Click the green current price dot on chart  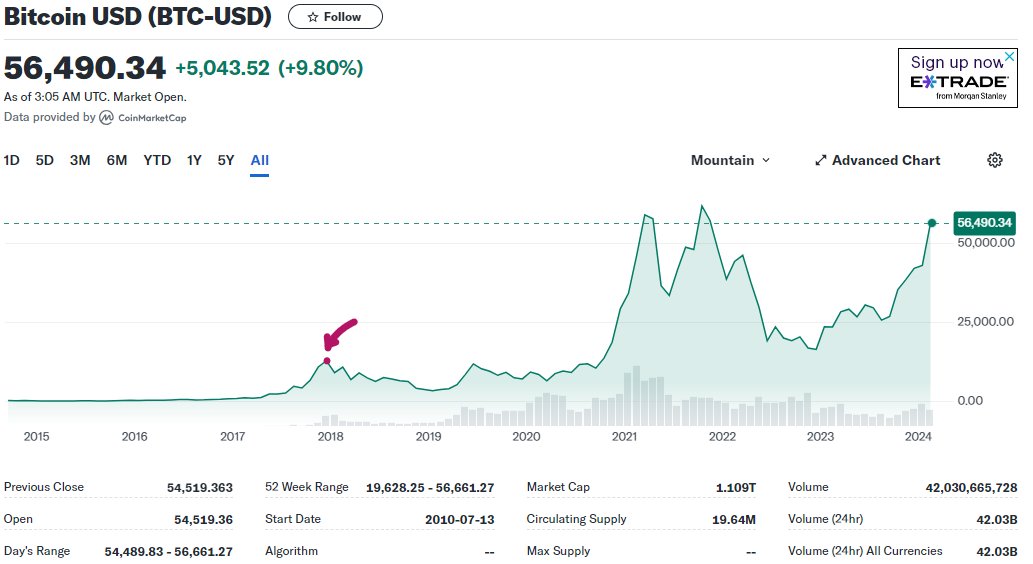tap(932, 223)
